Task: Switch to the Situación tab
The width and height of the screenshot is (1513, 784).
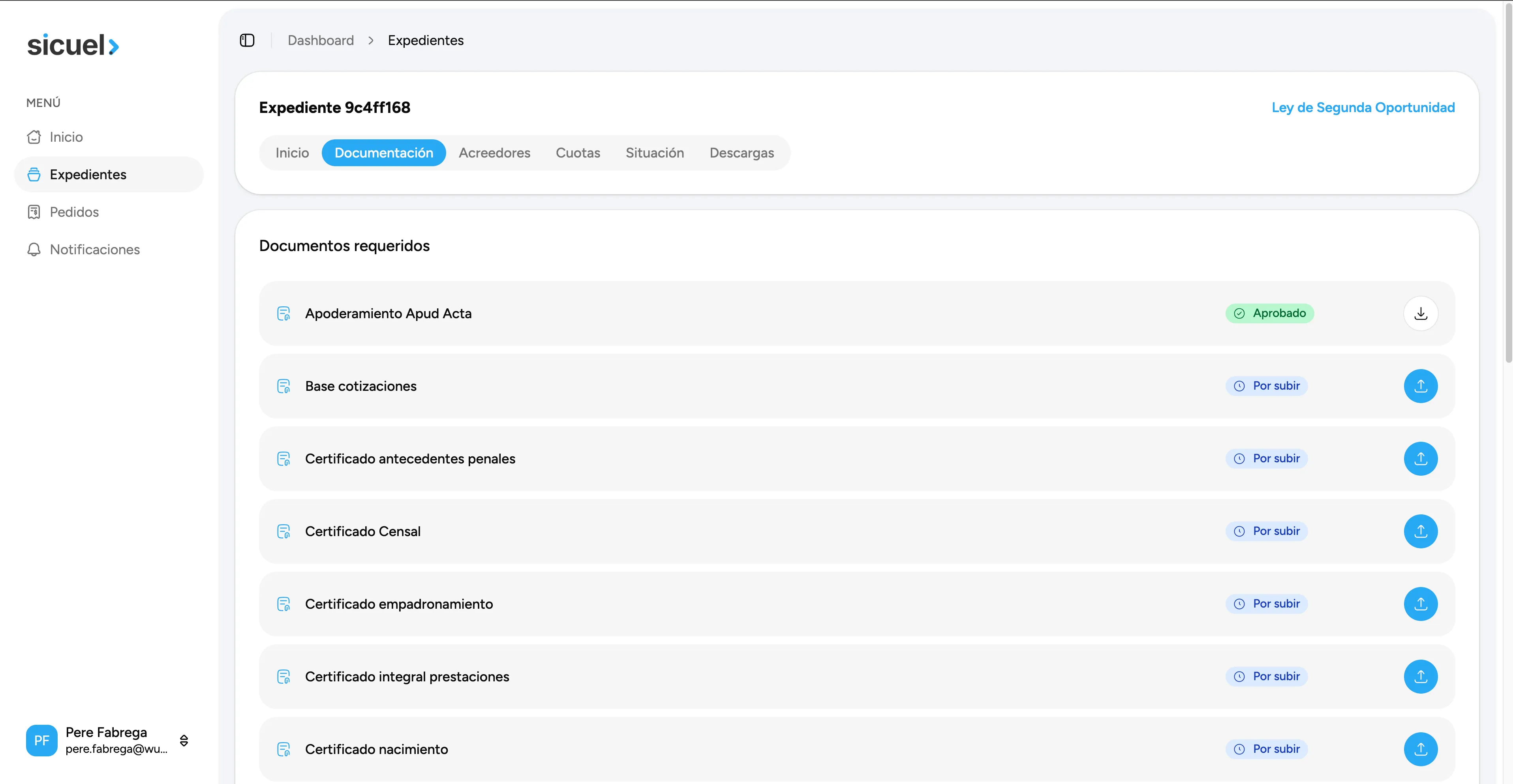Action: [655, 153]
